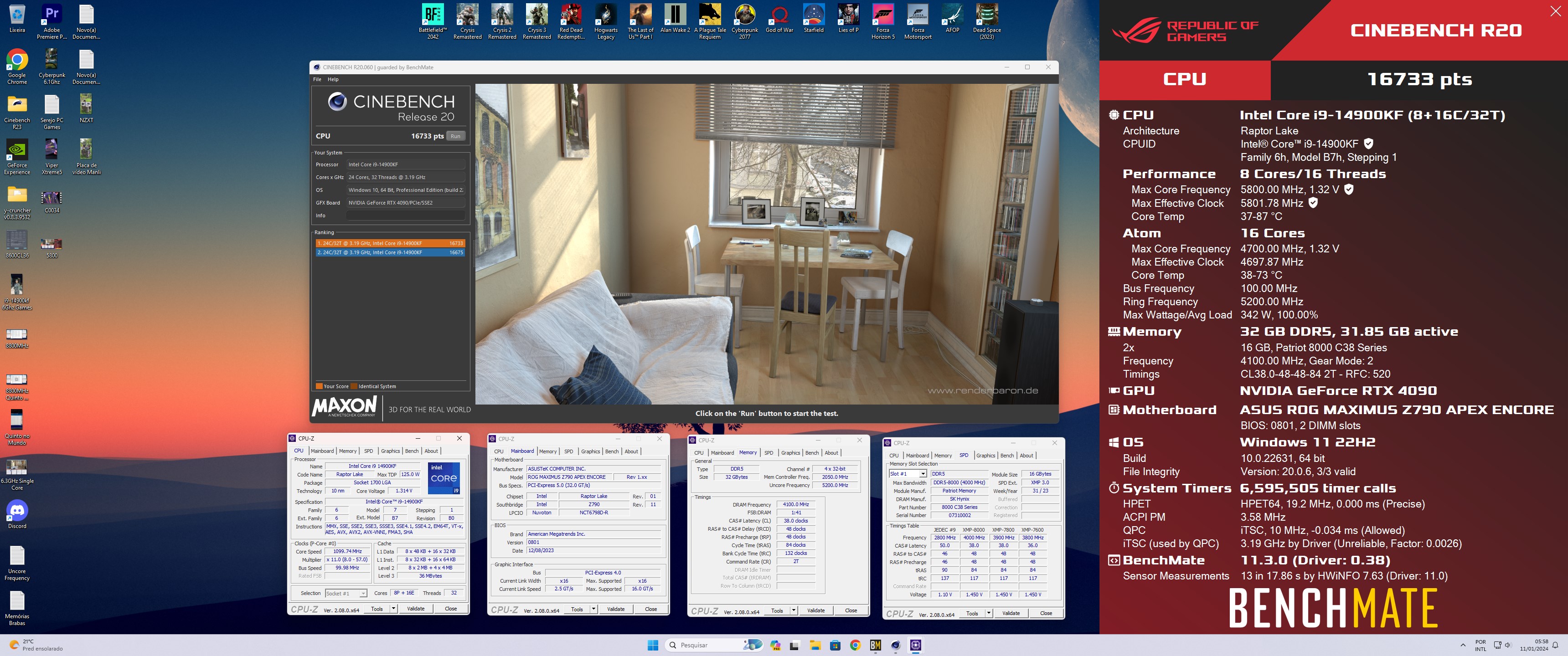The image size is (1568, 656).
Task: Select the Starfield desktop shortcut
Action: click(814, 18)
